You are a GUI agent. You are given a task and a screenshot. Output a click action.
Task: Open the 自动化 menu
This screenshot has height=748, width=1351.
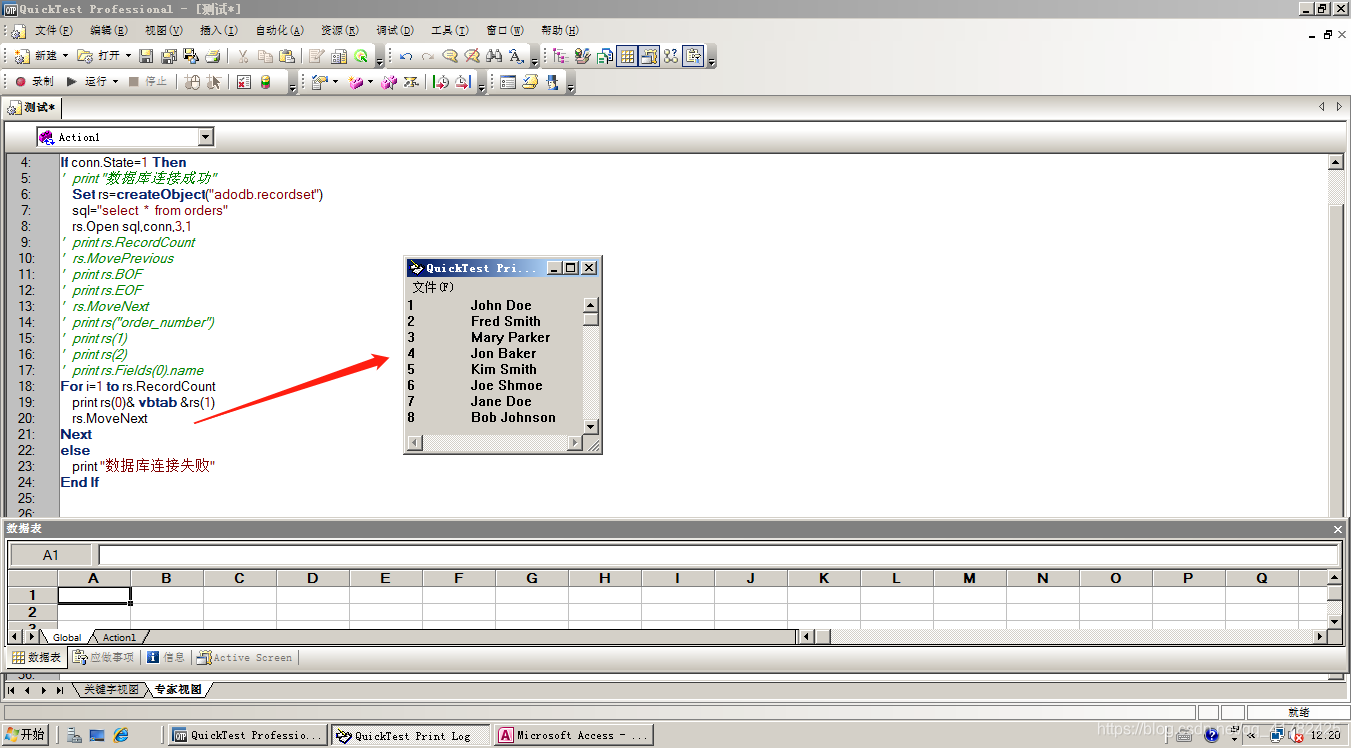[279, 31]
